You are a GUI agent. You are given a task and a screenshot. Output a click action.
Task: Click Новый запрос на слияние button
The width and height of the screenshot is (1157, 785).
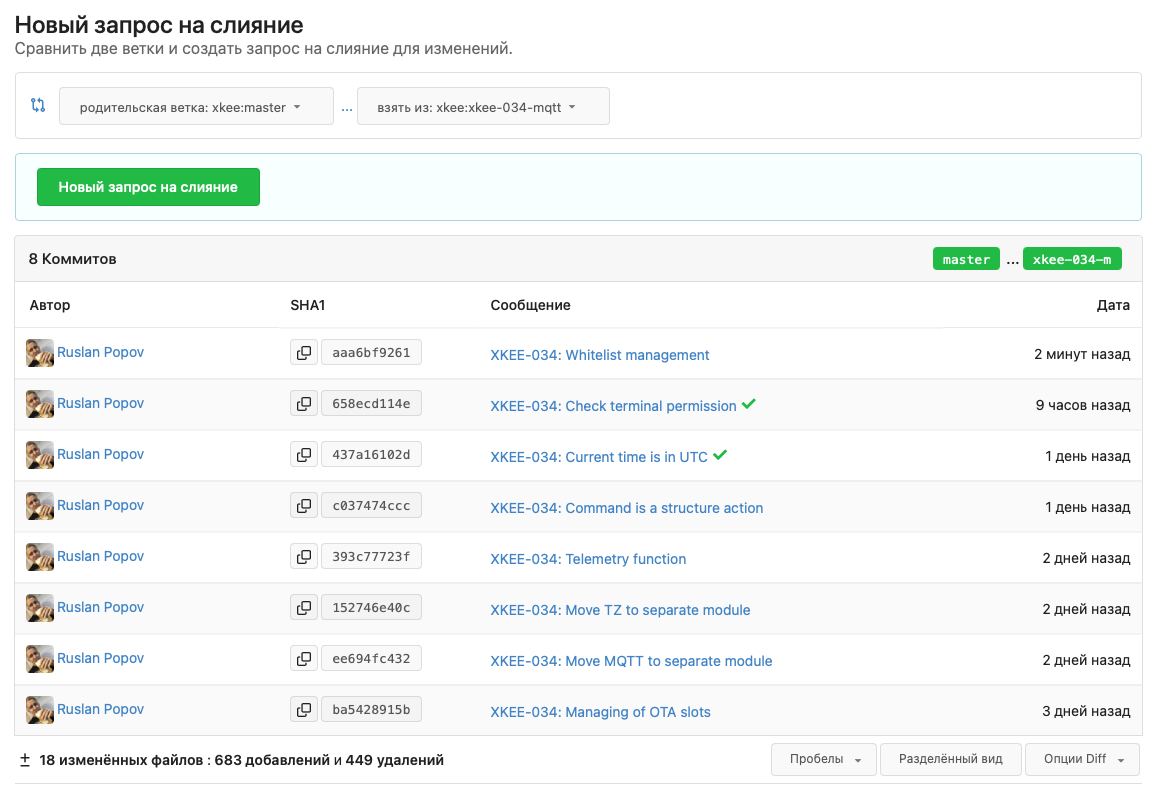pos(148,187)
